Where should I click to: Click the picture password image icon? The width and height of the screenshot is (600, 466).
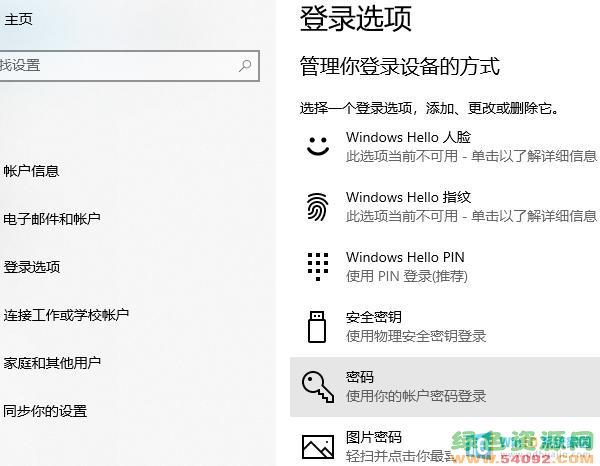tap(318, 446)
